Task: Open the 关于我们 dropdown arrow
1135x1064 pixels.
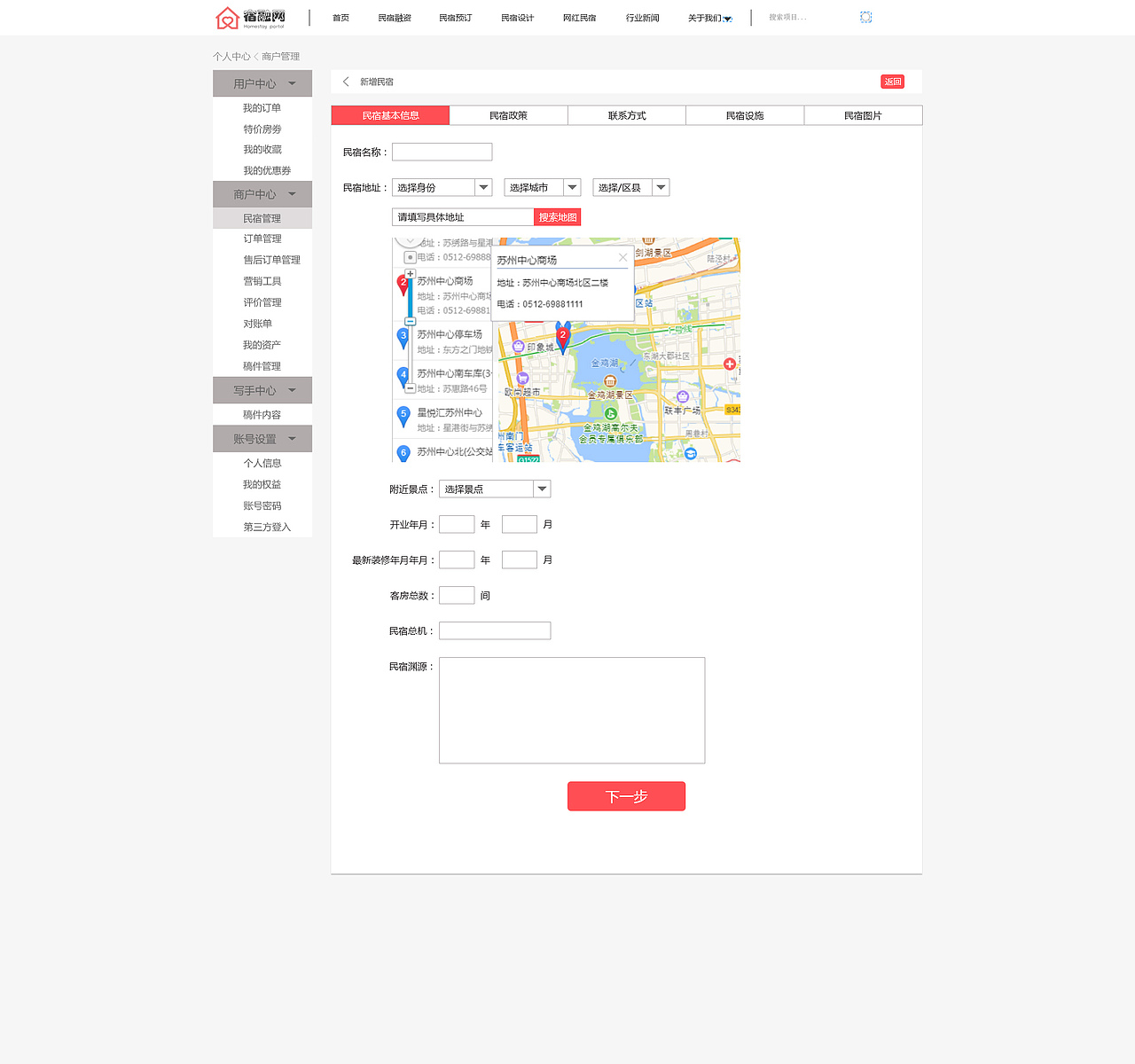Action: pyautogui.click(x=729, y=18)
